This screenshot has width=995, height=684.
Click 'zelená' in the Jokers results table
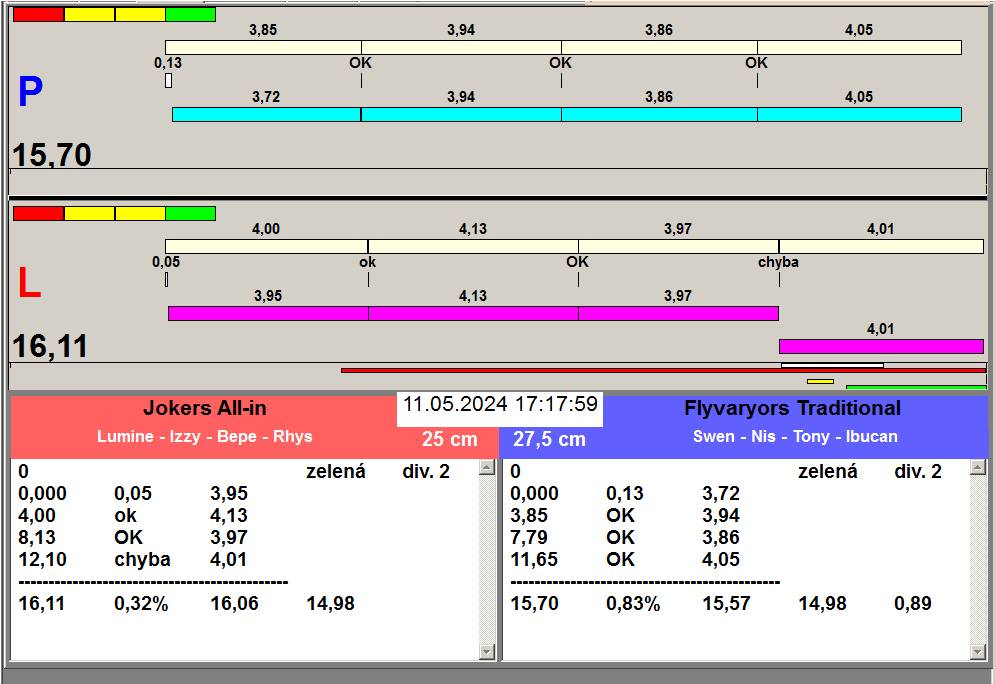[336, 471]
